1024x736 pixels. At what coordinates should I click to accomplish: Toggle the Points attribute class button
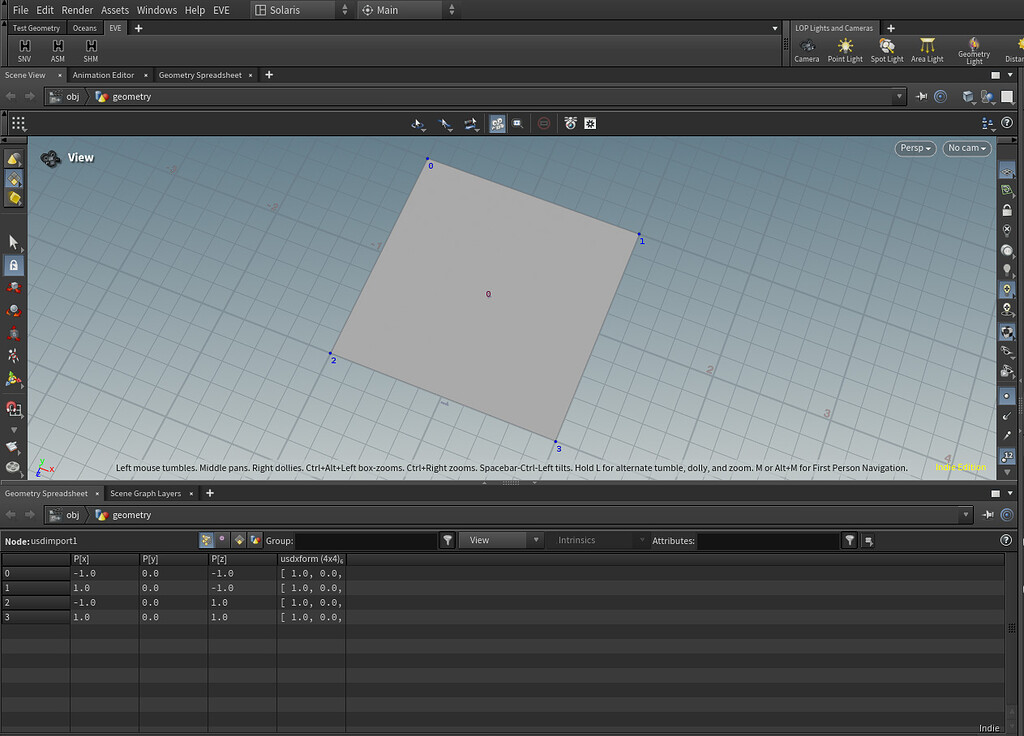[205, 540]
